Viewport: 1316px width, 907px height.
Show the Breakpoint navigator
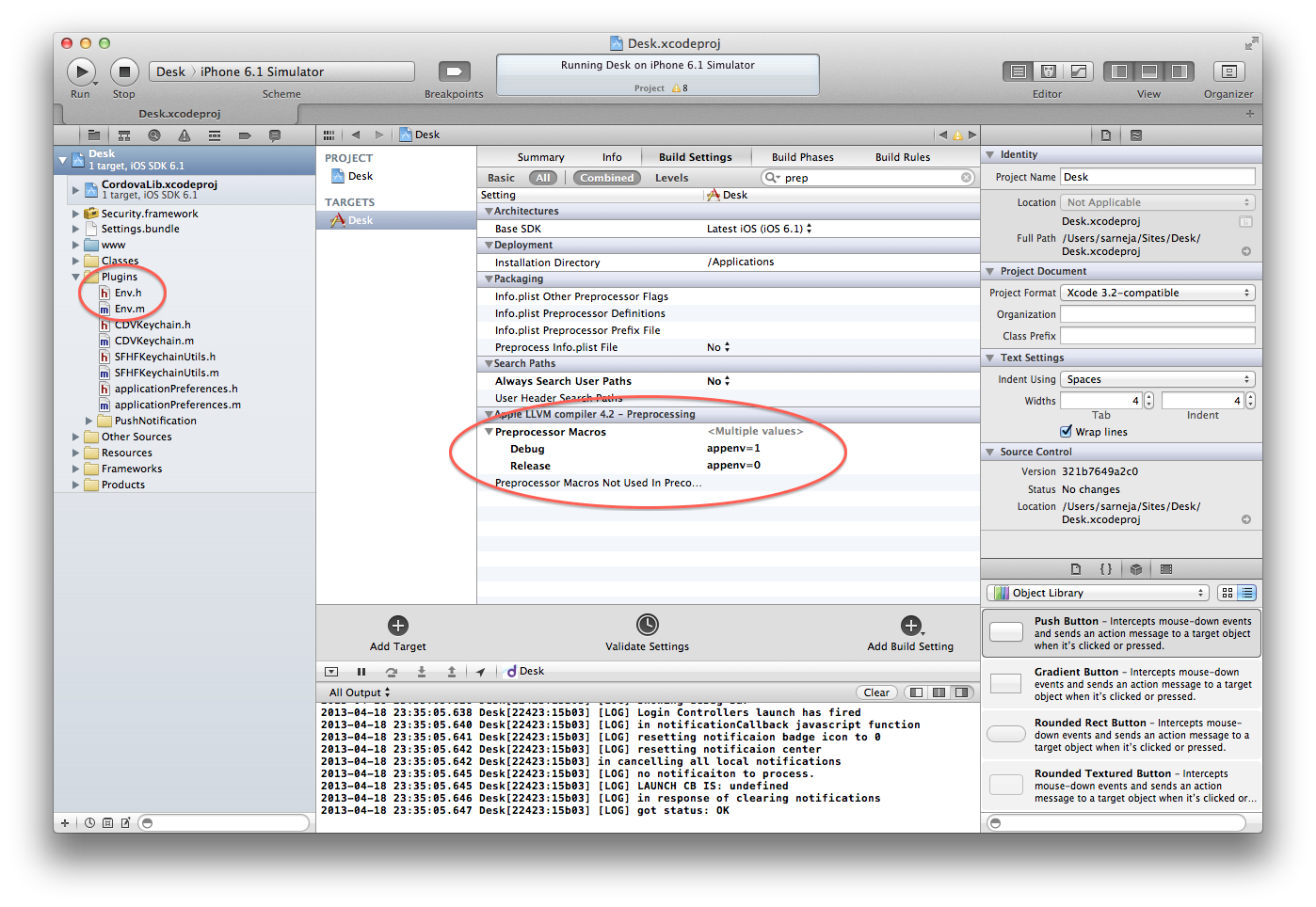(245, 135)
